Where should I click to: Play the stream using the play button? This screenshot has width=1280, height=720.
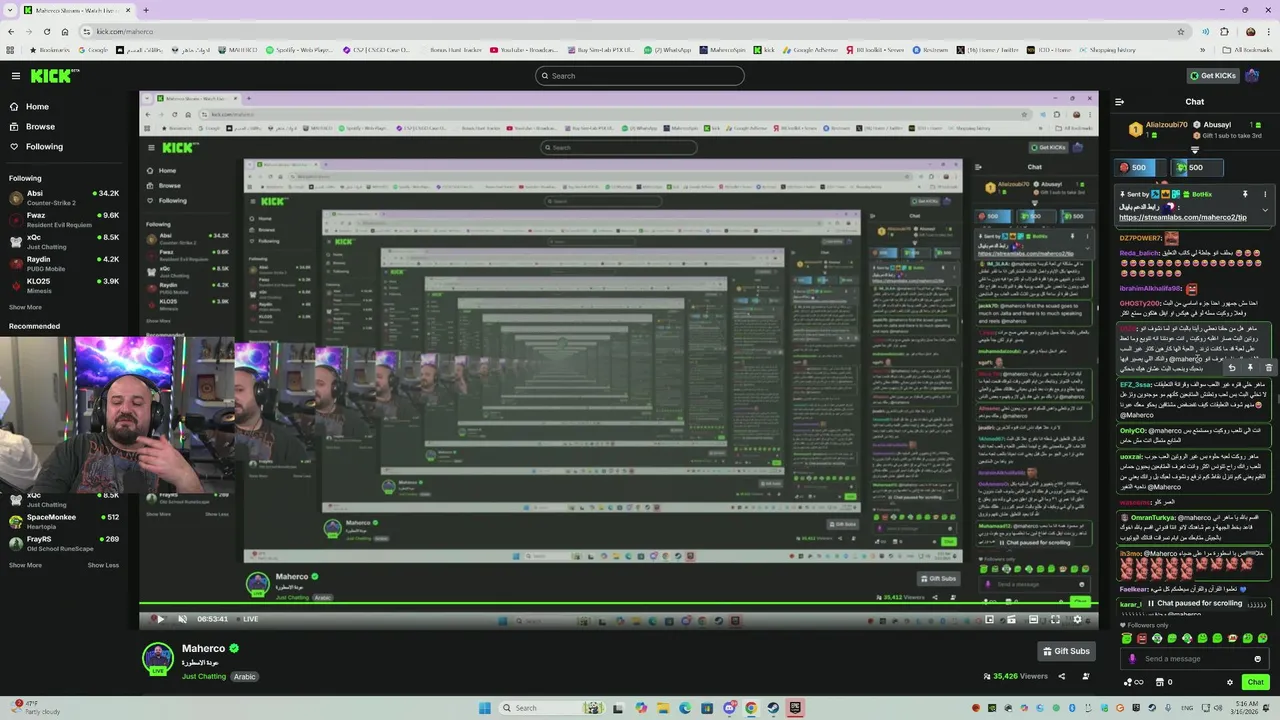tap(160, 619)
